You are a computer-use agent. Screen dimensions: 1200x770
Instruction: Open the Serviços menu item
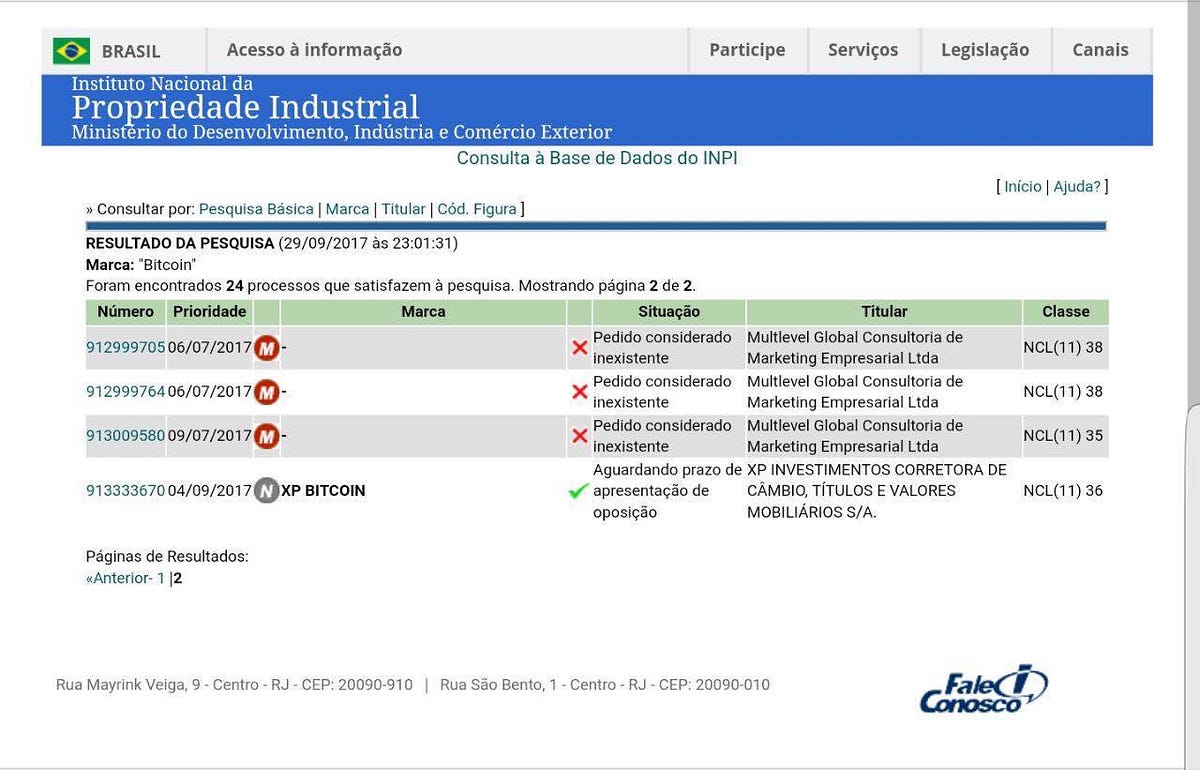tap(863, 50)
